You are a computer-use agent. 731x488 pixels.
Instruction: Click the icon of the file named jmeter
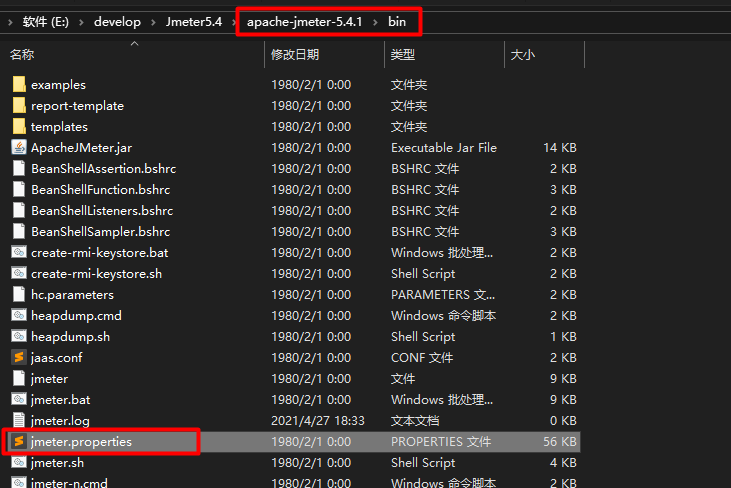point(19,378)
